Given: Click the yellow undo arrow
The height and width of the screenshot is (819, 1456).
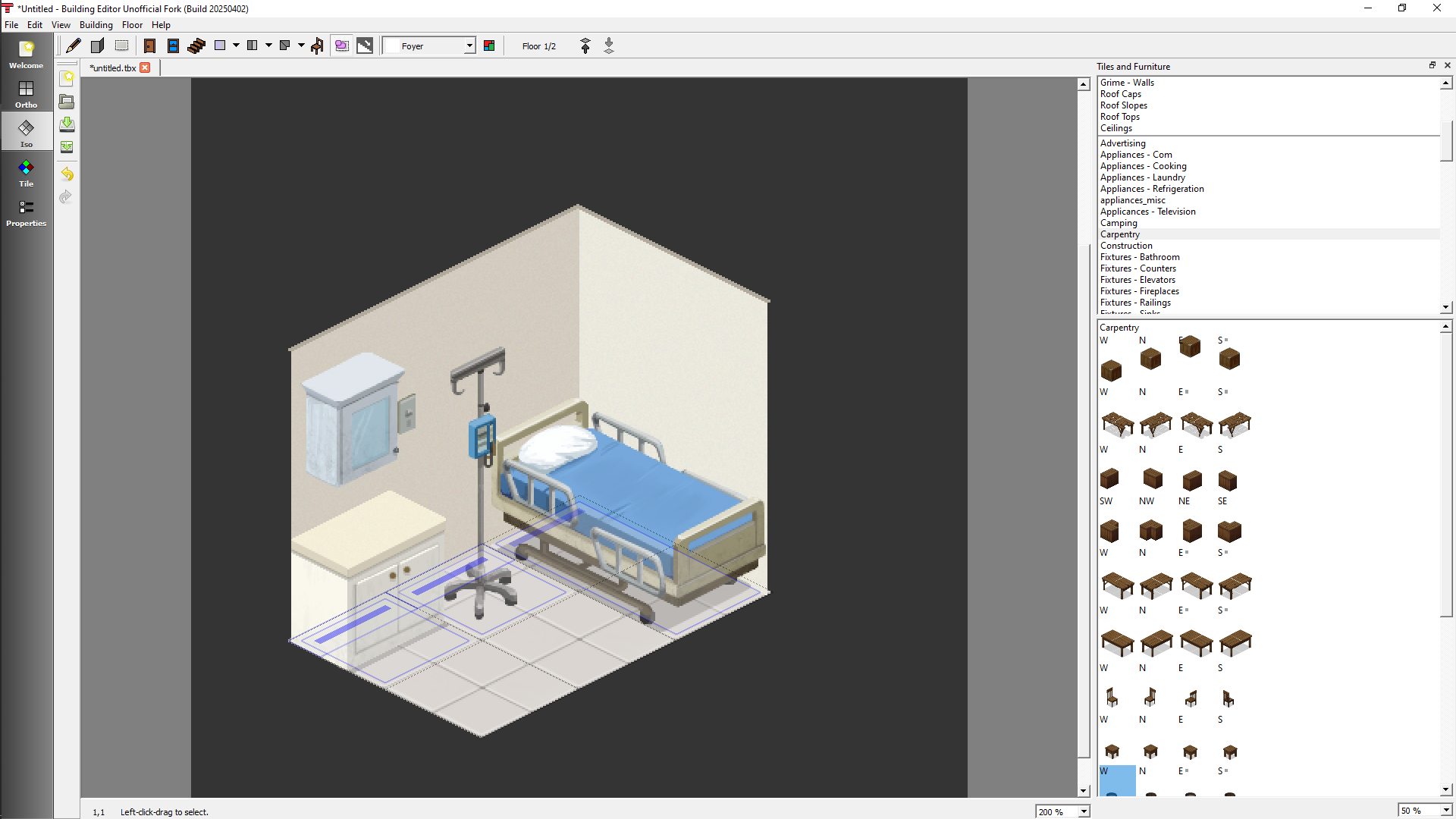Looking at the screenshot, I should click(x=67, y=174).
